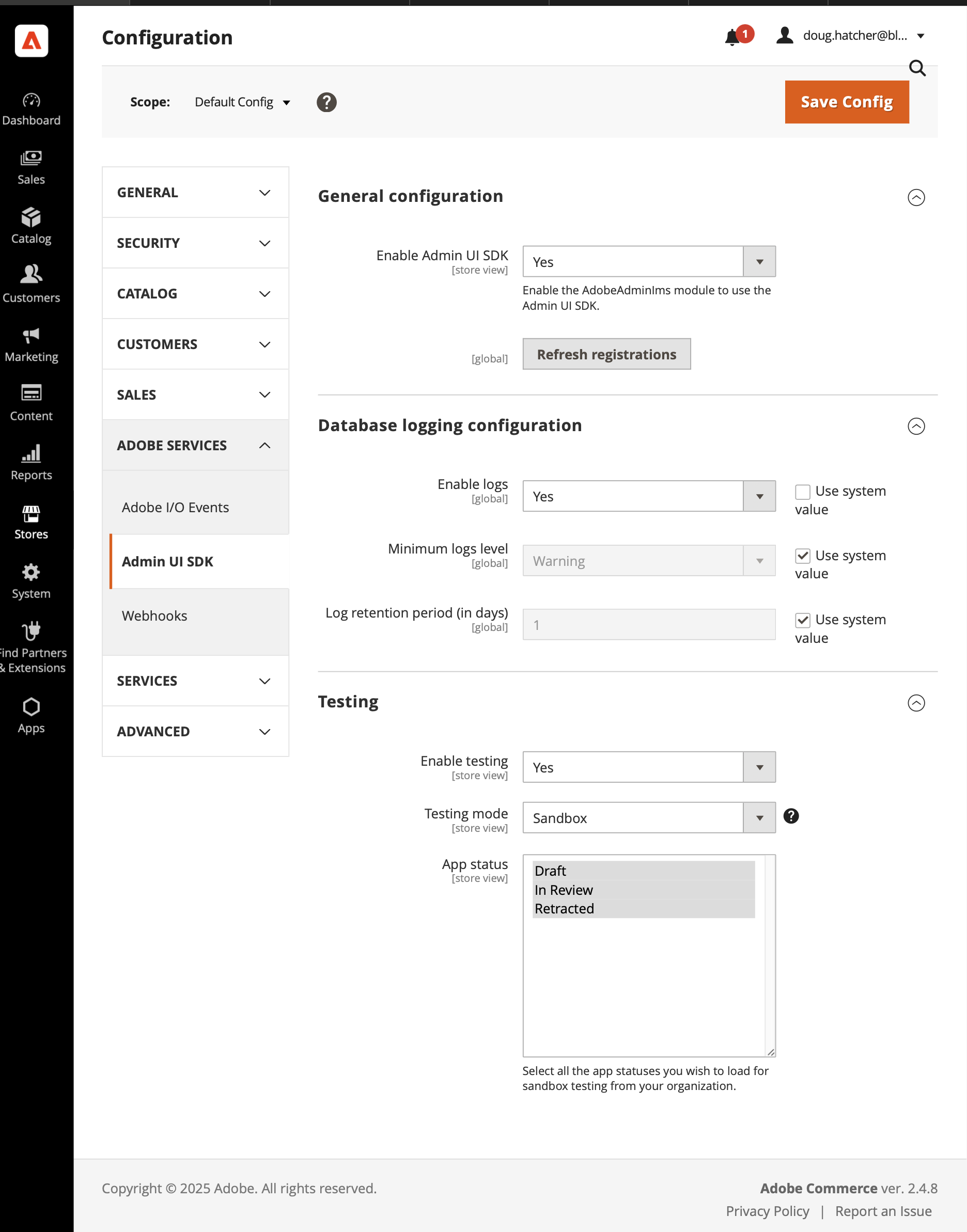This screenshot has width=967, height=1232.
Task: Select Retracted in App status list
Action: click(x=643, y=909)
